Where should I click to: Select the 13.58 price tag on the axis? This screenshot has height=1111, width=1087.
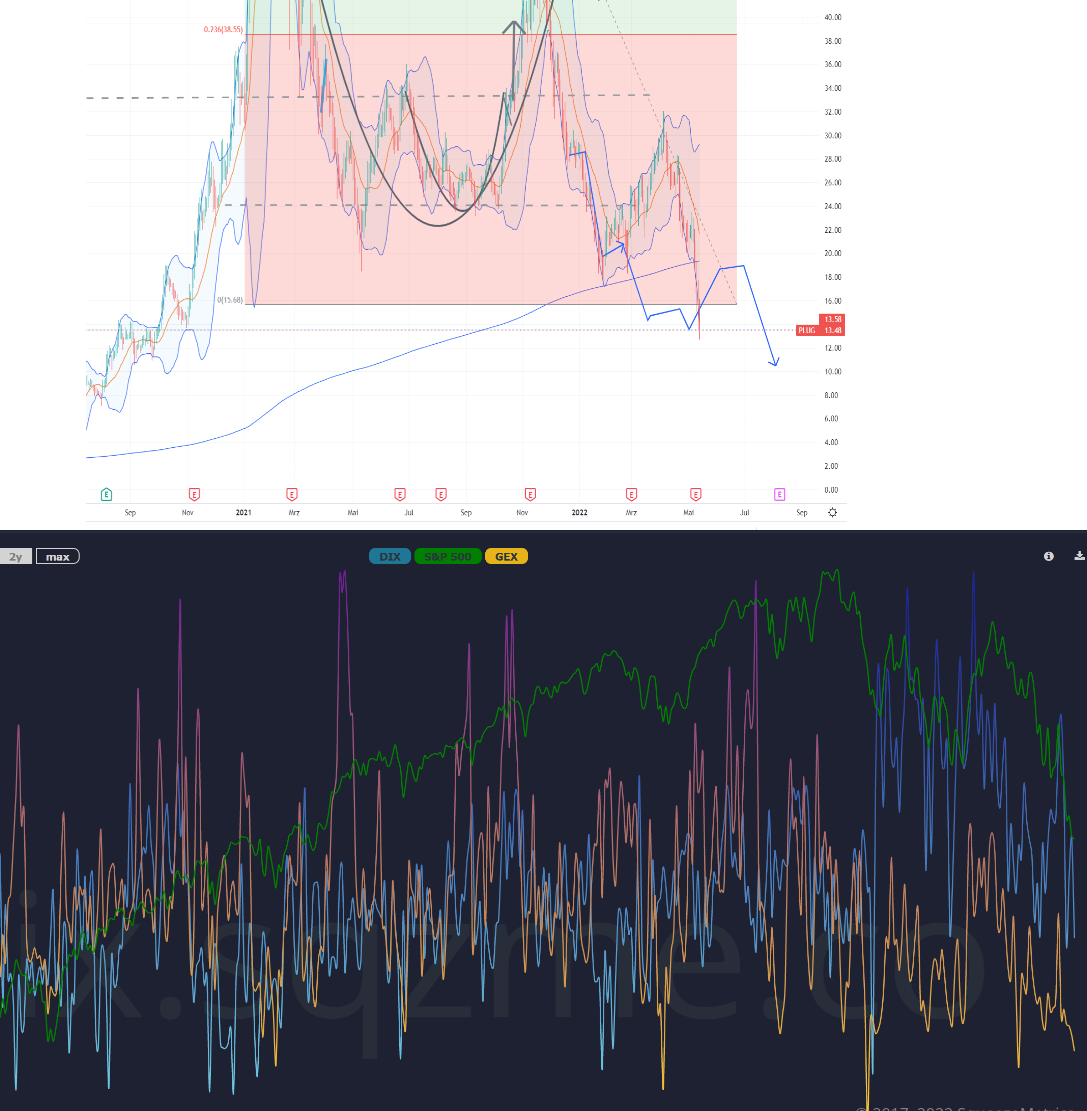point(832,320)
